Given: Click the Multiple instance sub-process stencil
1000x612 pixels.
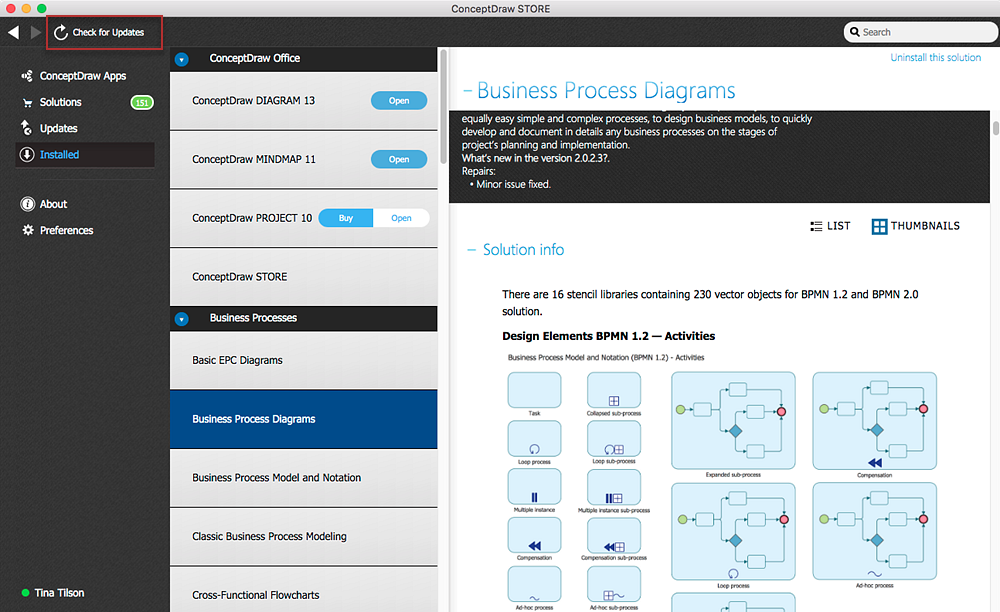Looking at the screenshot, I should 614,487.
